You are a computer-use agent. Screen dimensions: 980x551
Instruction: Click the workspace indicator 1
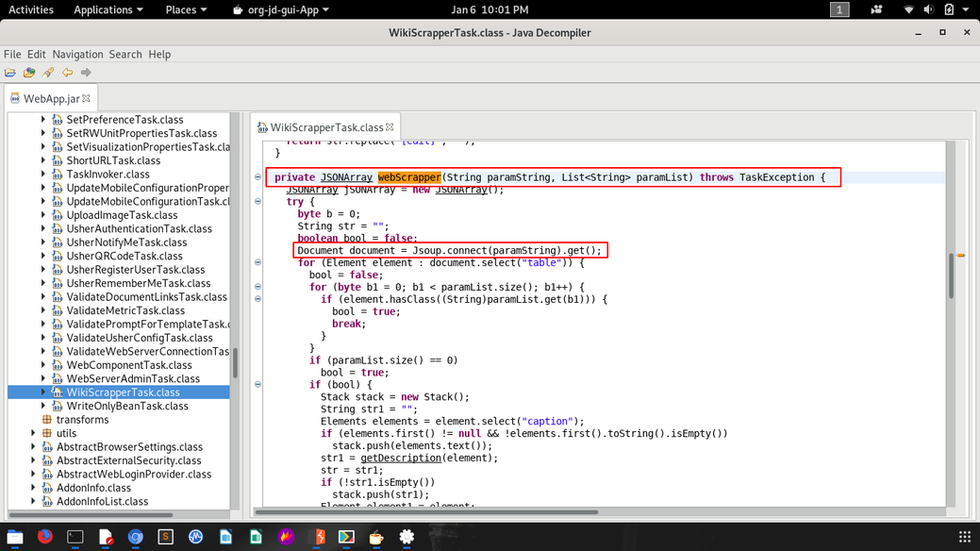[839, 9]
